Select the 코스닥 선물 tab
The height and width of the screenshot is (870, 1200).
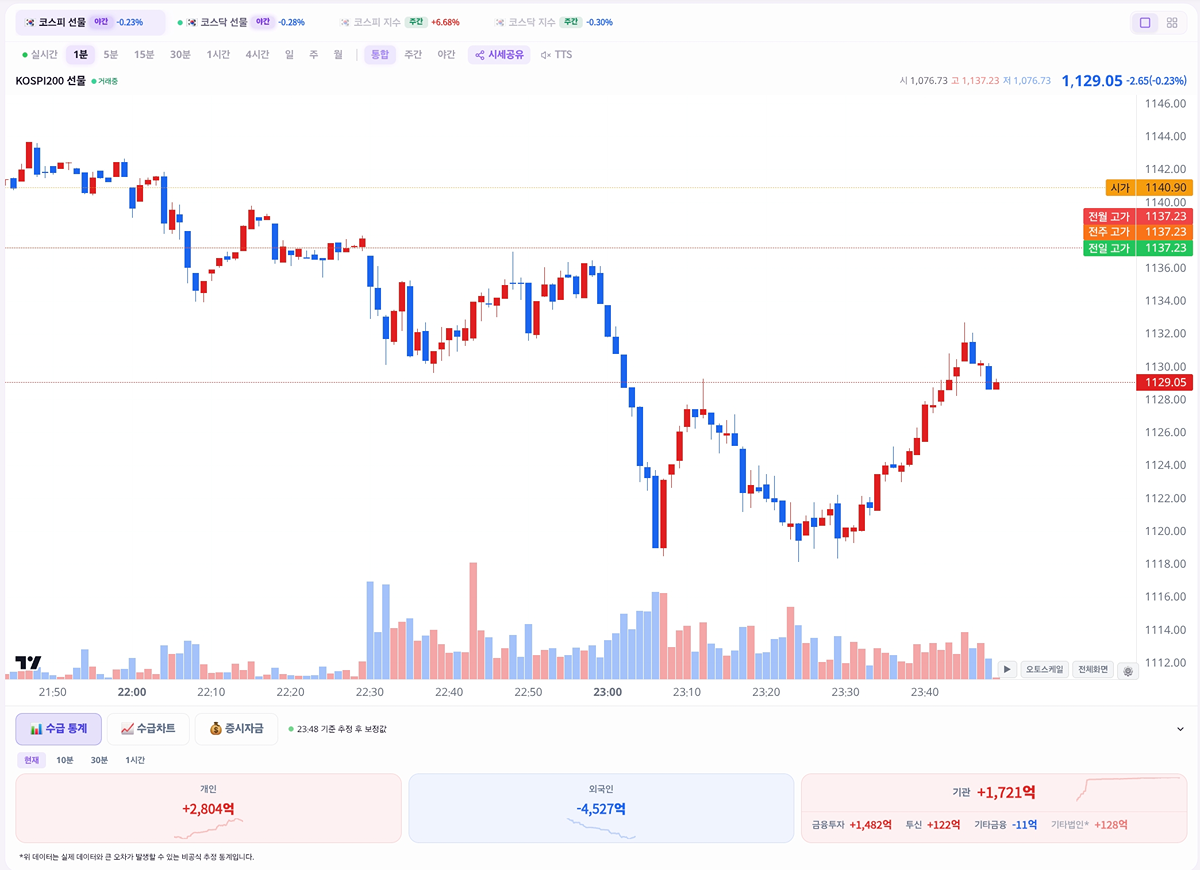tap(241, 22)
